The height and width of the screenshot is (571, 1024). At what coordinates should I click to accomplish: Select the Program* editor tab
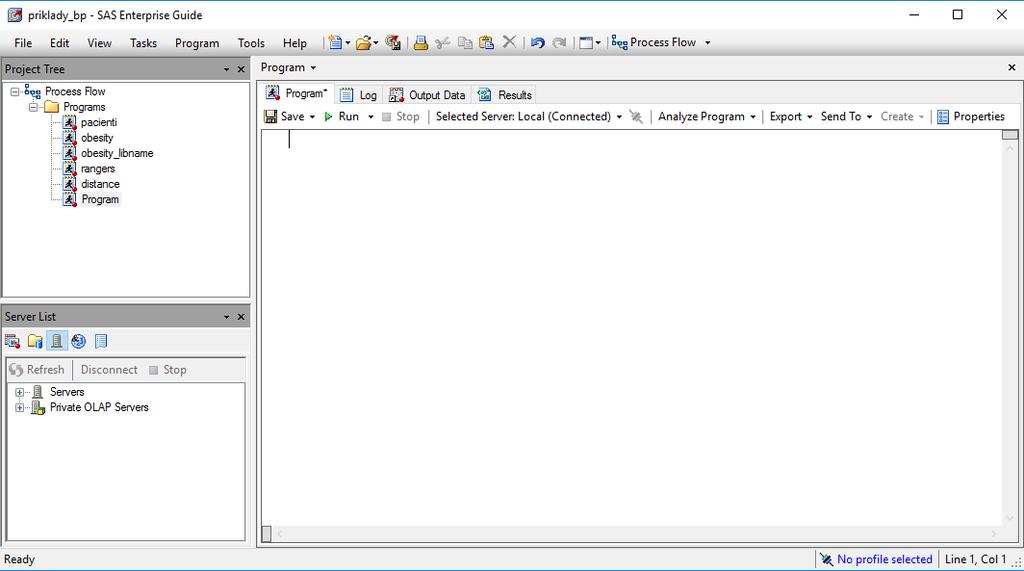296,93
